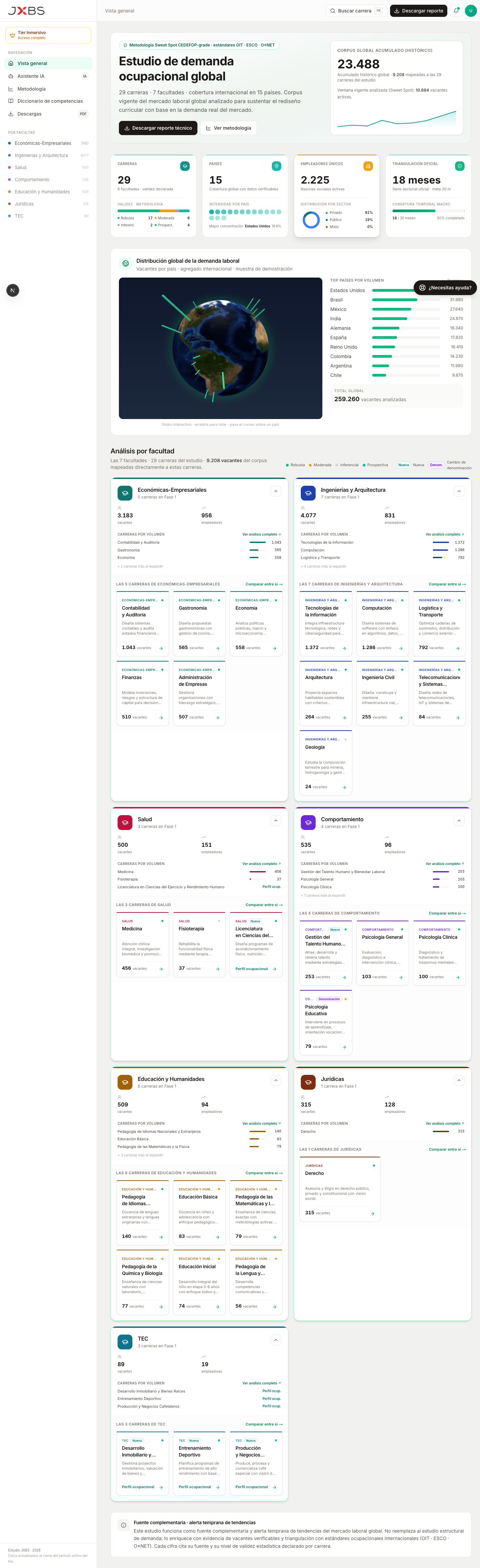The height and width of the screenshot is (1568, 480).
Task: Collapse the Educación y Humanidades panel
Action: pyautogui.click(x=276, y=1081)
